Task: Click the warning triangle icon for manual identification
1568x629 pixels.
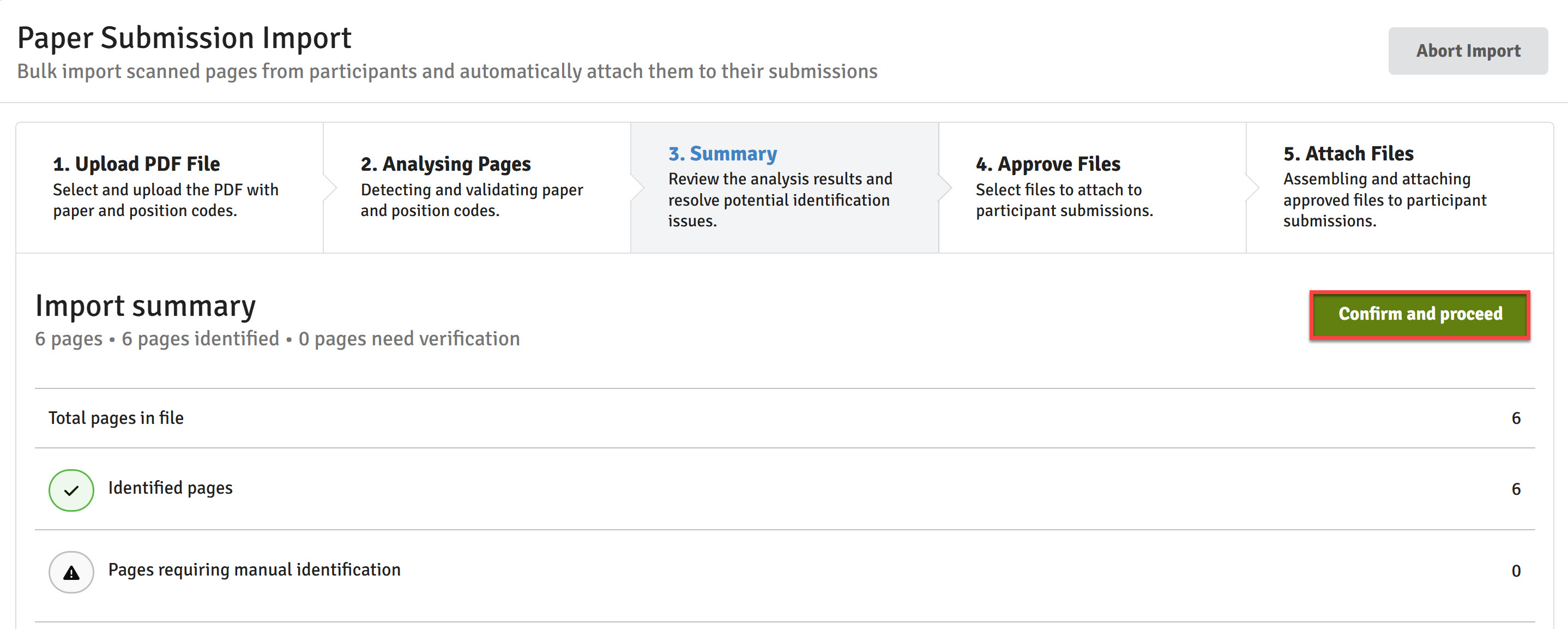Action: tap(71, 572)
